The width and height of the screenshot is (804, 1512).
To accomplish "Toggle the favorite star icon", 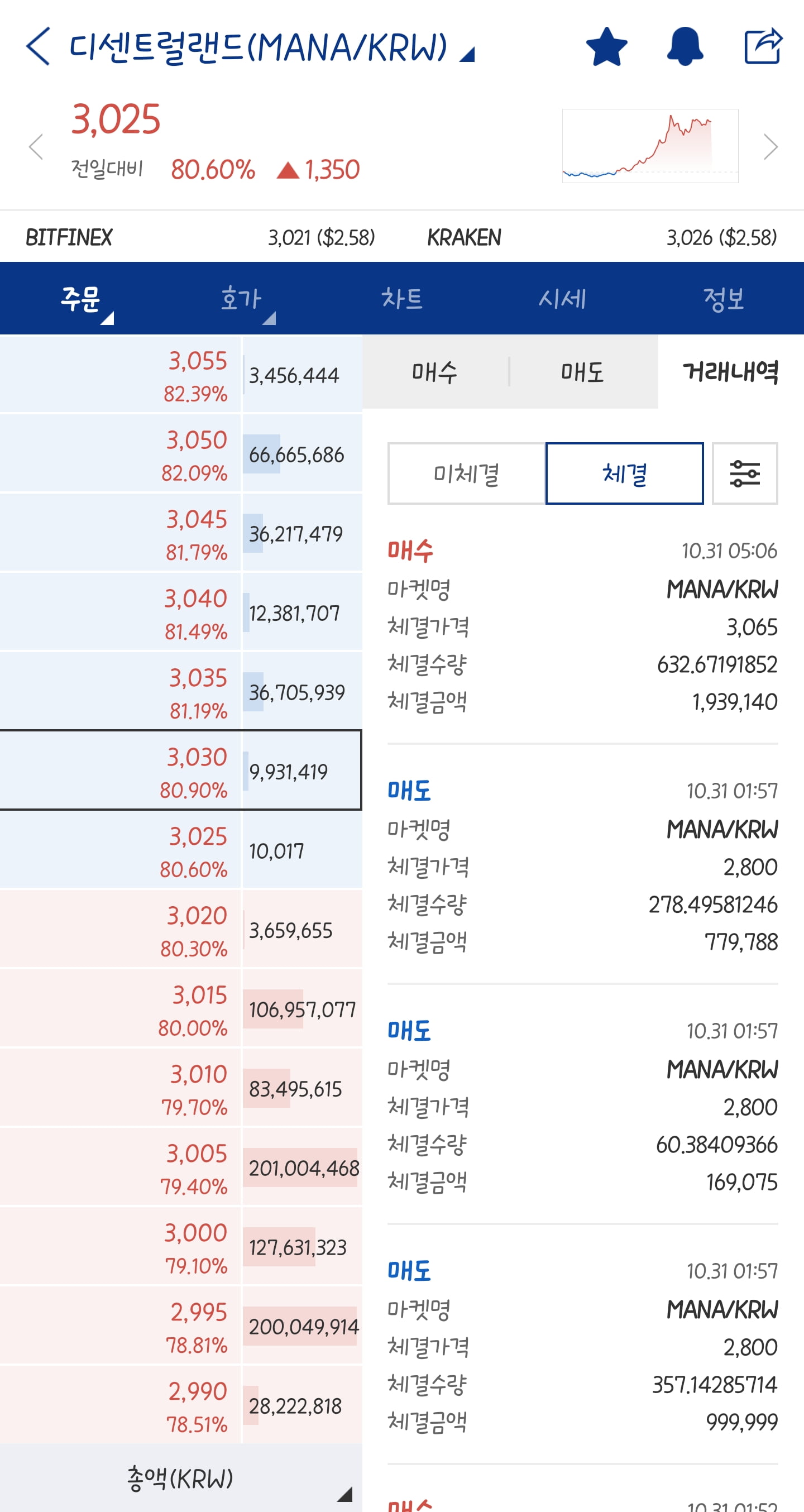I will 607,46.
